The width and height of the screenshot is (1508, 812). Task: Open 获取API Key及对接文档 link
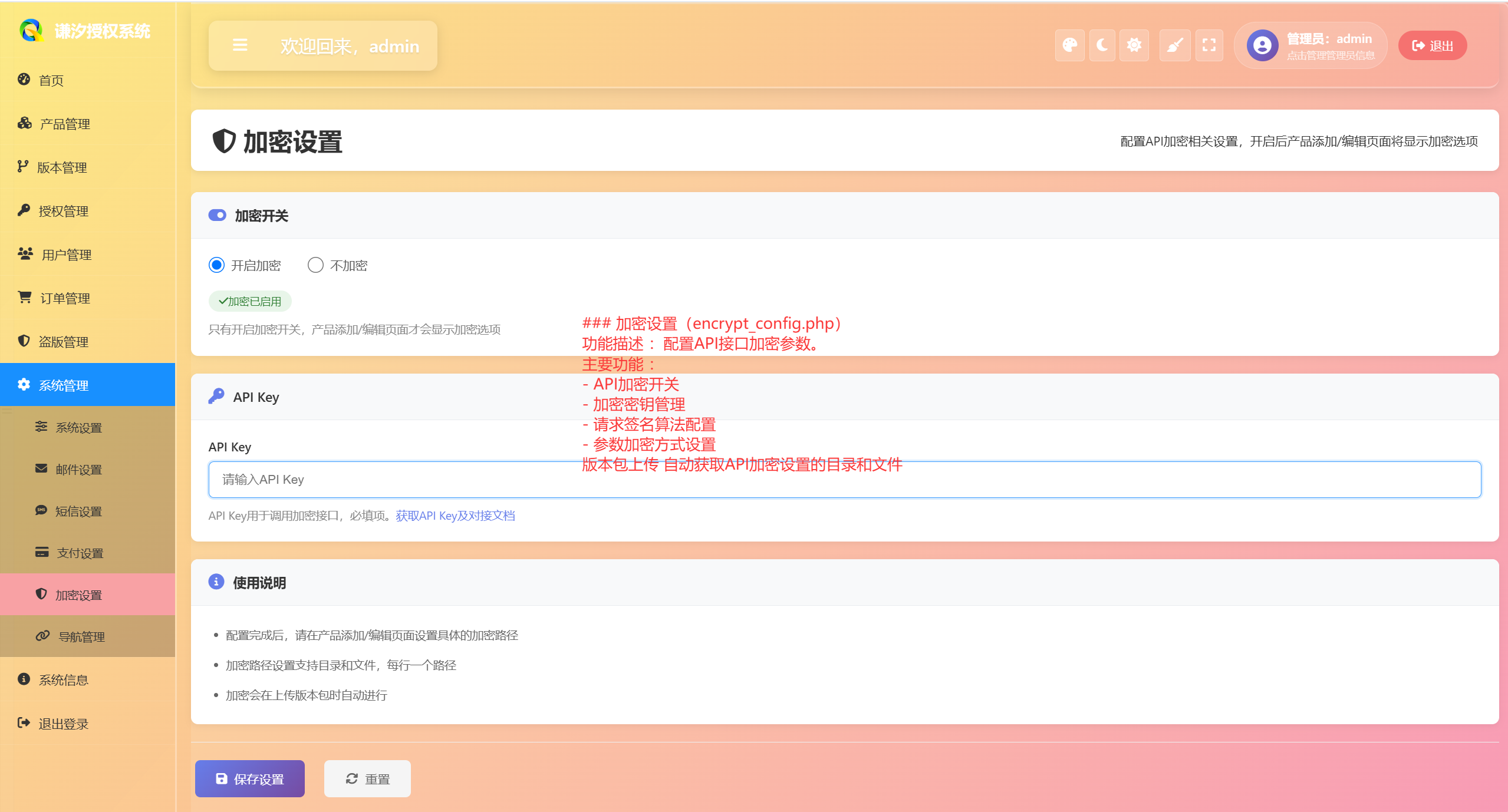(x=455, y=516)
